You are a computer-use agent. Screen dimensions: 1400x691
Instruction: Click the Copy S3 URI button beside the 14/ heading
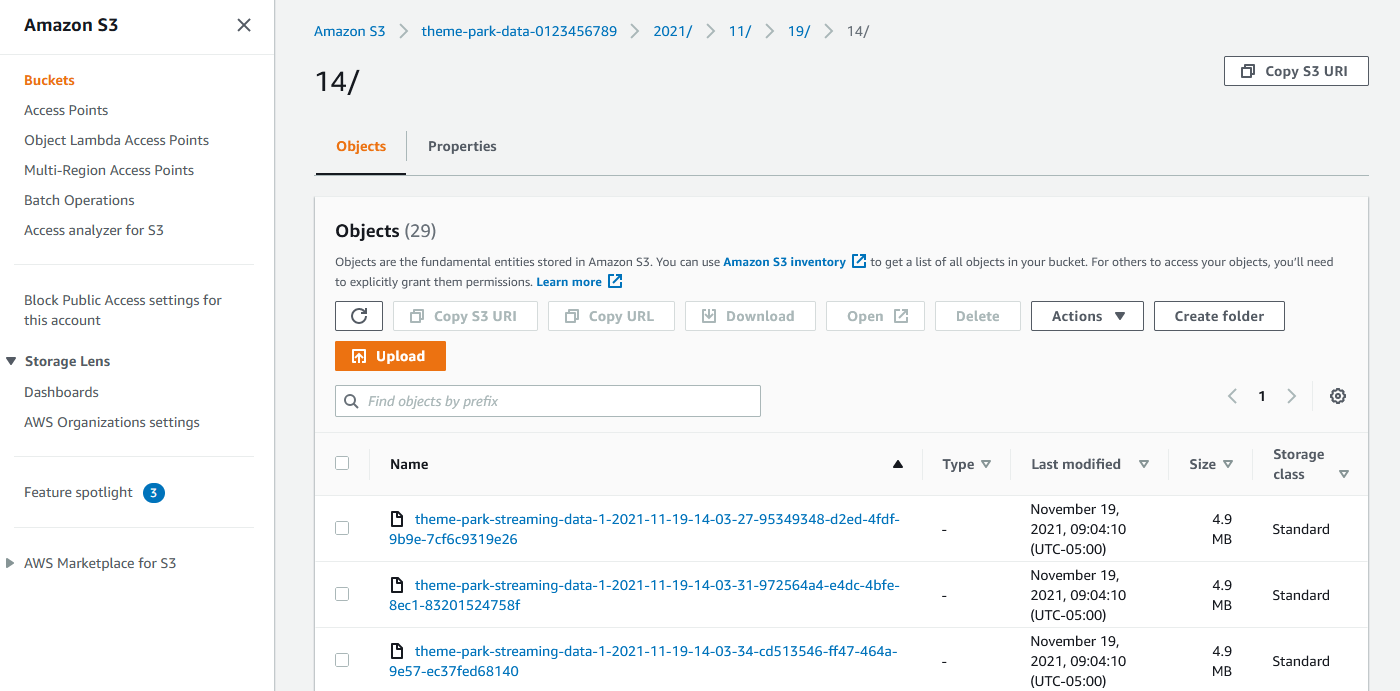click(1296, 71)
